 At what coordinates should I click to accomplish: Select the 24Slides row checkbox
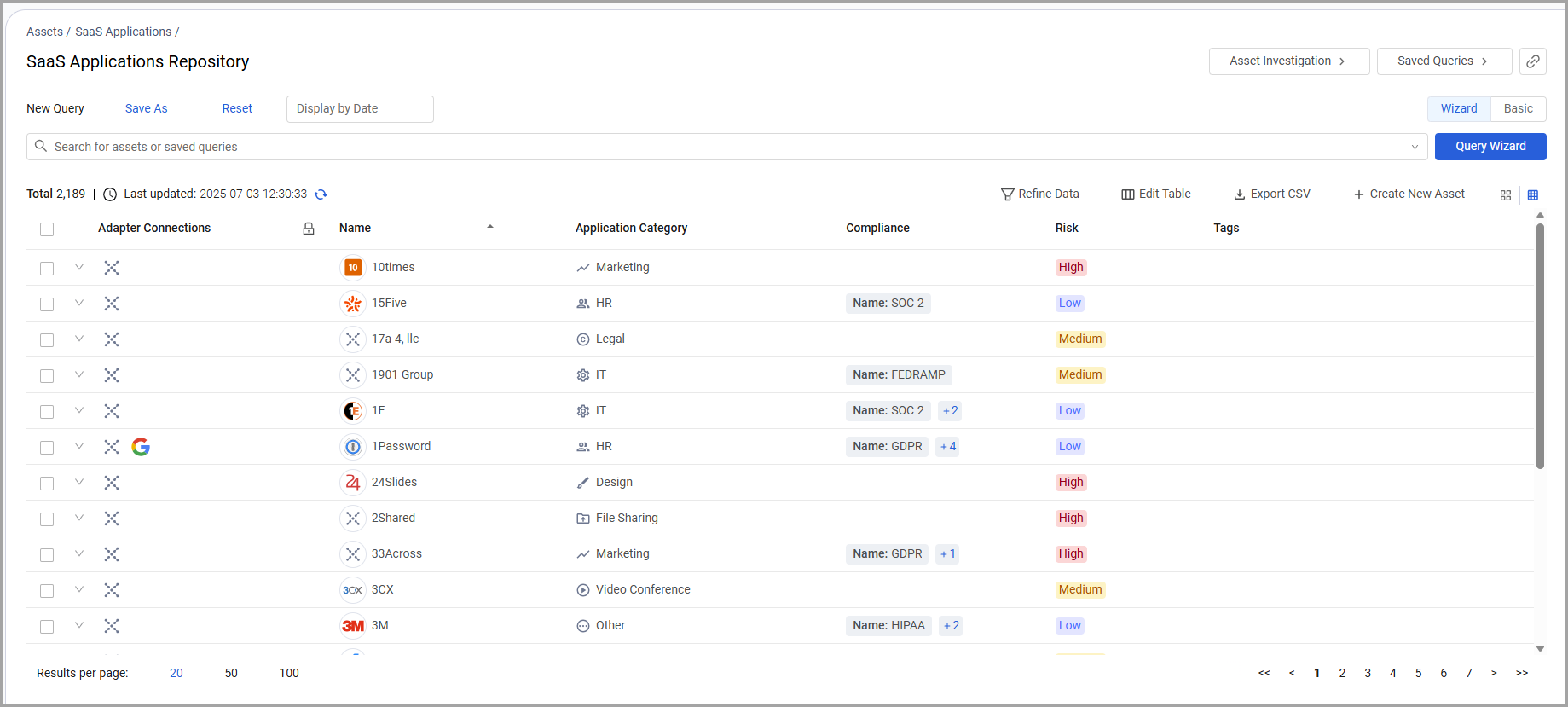[47, 484]
